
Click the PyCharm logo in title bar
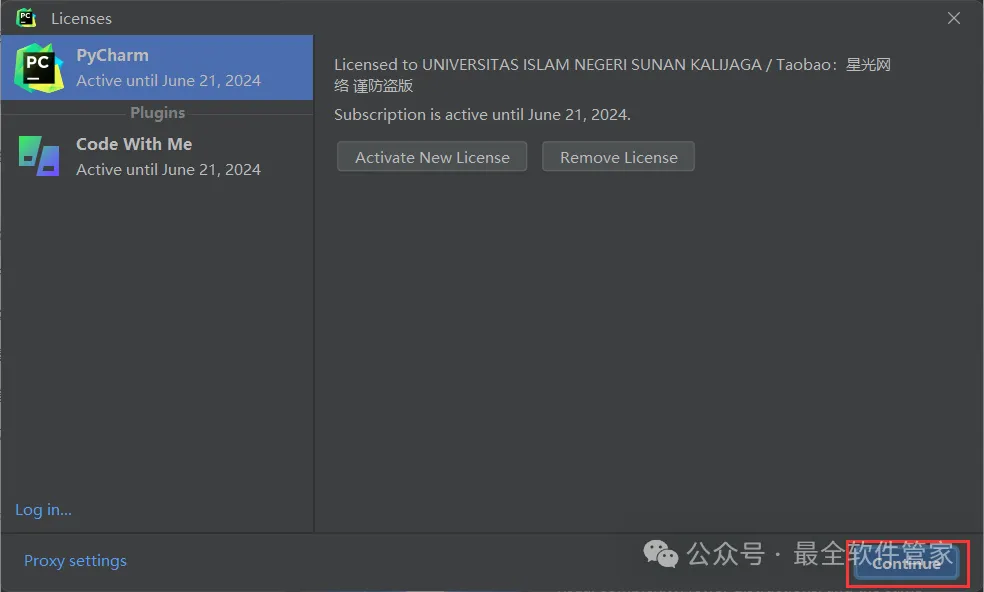26,18
